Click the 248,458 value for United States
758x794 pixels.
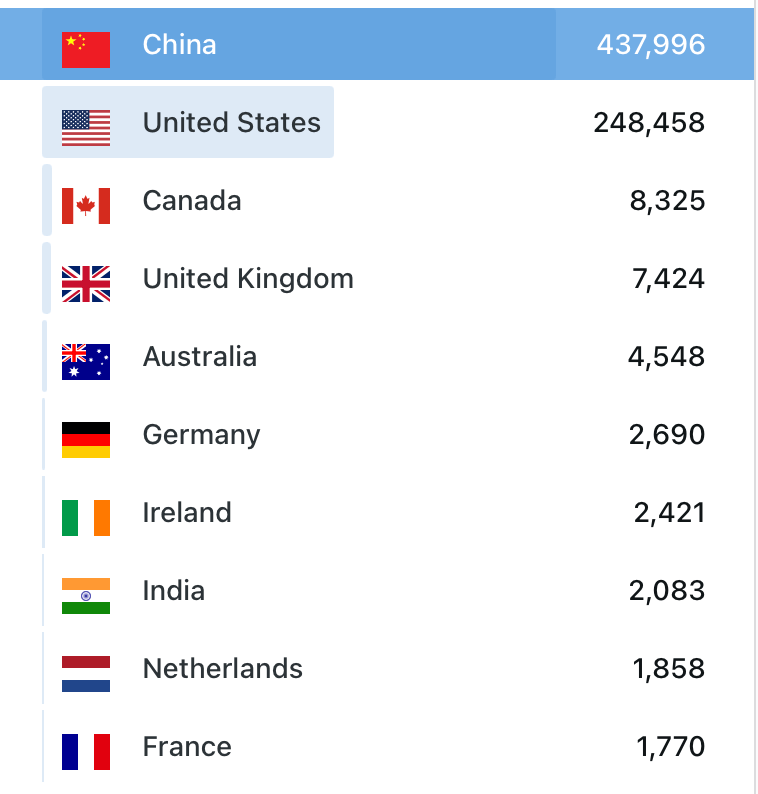coord(649,123)
